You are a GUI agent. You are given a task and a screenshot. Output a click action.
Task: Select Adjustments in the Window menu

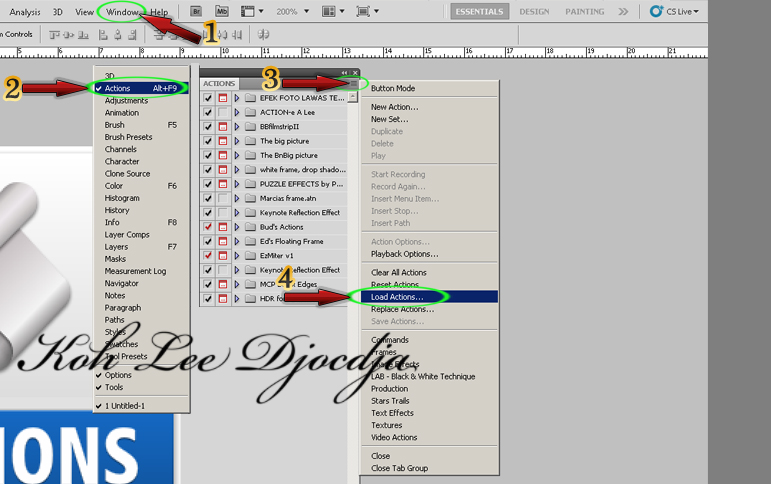click(126, 100)
